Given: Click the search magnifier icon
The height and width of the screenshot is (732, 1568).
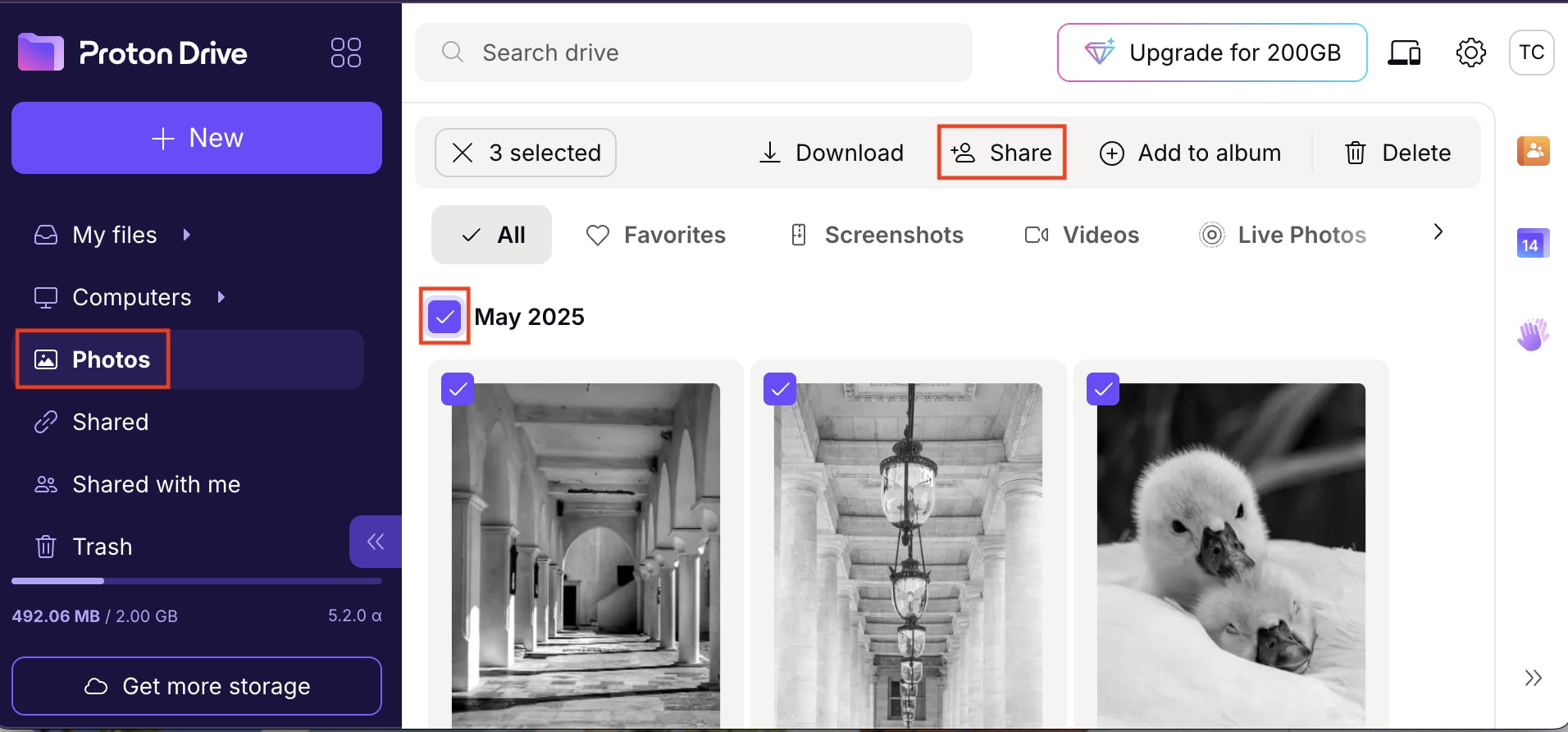Looking at the screenshot, I should [452, 53].
